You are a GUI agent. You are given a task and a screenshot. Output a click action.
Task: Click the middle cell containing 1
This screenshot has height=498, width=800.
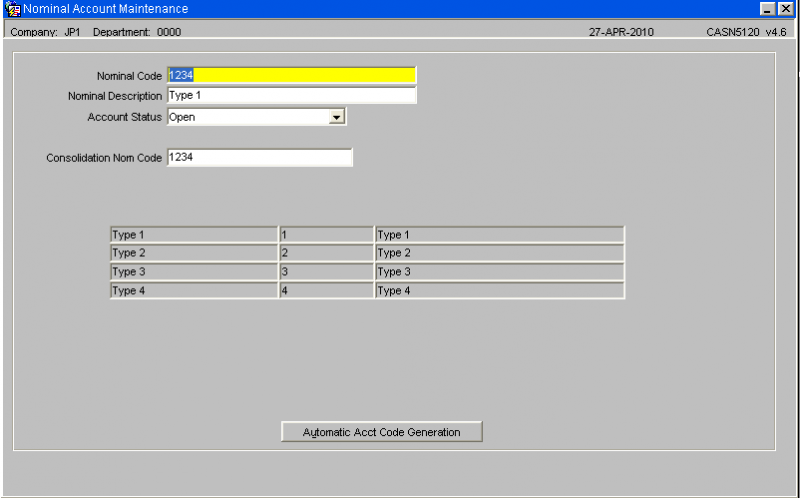pyautogui.click(x=327, y=235)
